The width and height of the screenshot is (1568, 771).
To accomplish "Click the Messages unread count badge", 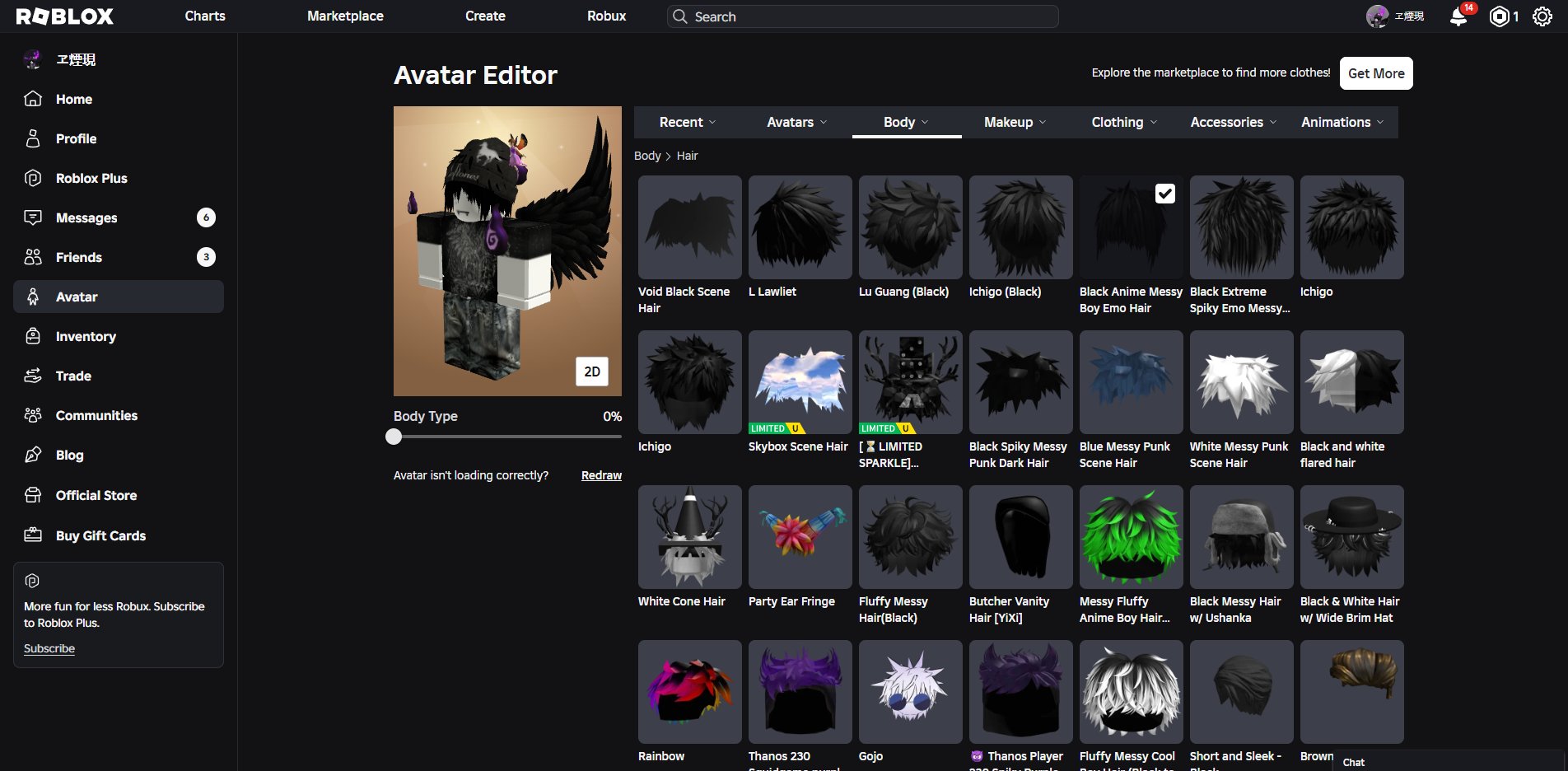I will (206, 217).
